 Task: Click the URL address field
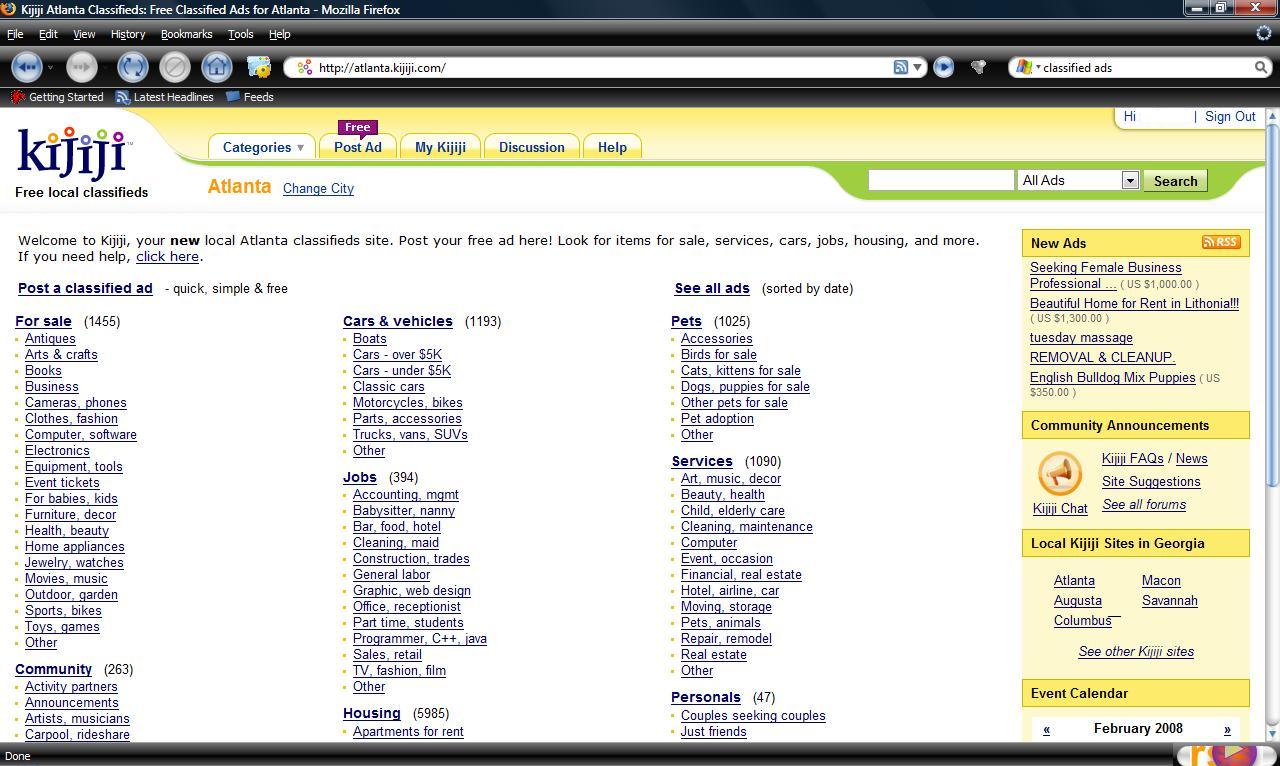[x=600, y=67]
